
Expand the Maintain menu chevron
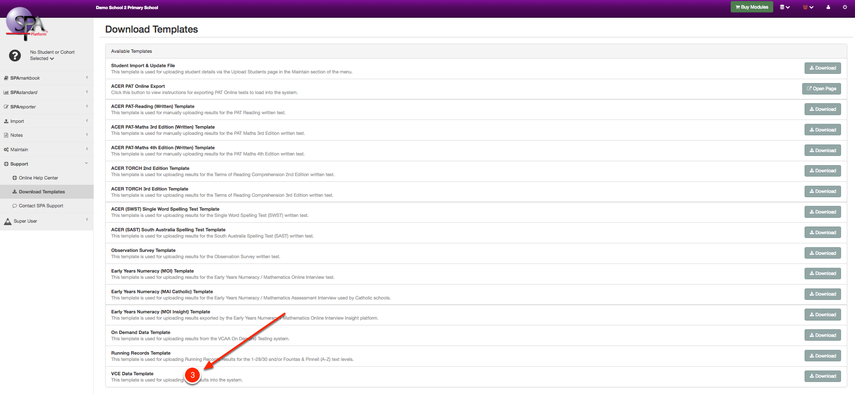pos(87,149)
